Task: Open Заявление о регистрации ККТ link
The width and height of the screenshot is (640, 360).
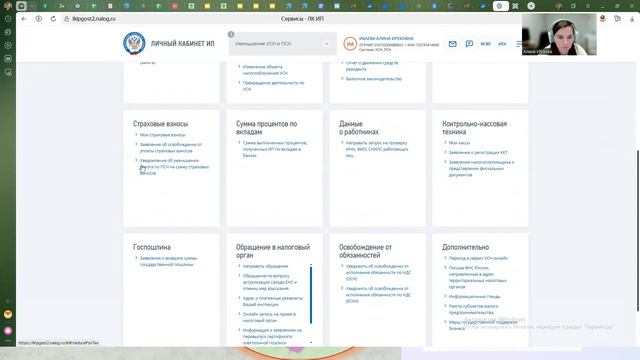Action: point(478,152)
